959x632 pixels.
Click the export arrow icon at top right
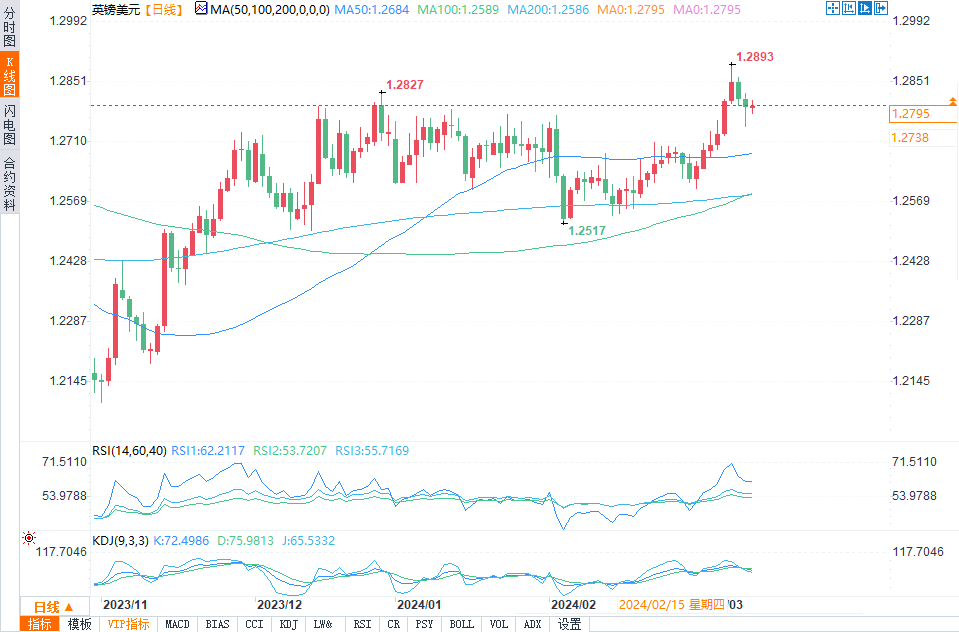(881, 8)
